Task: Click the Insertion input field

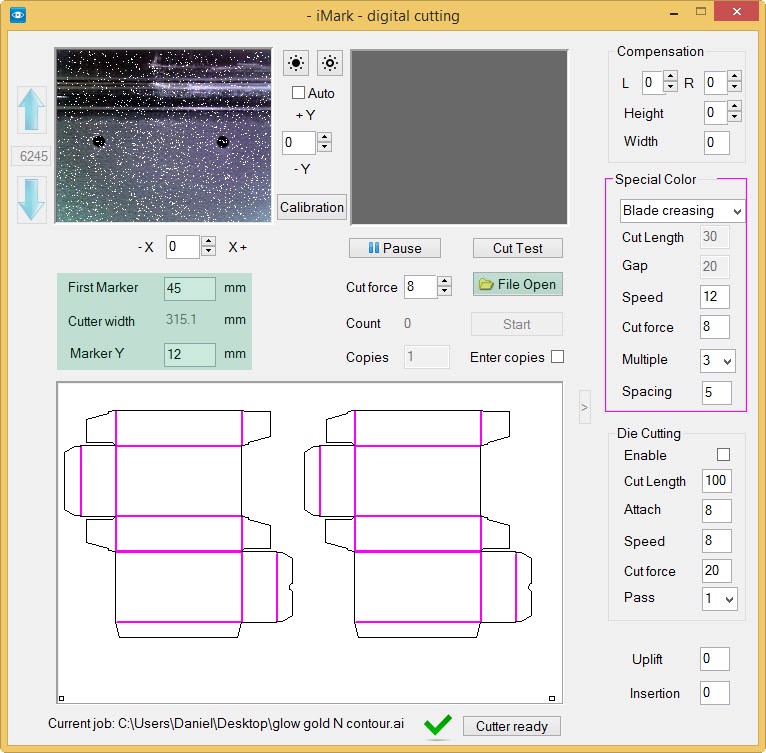Action: [x=715, y=693]
